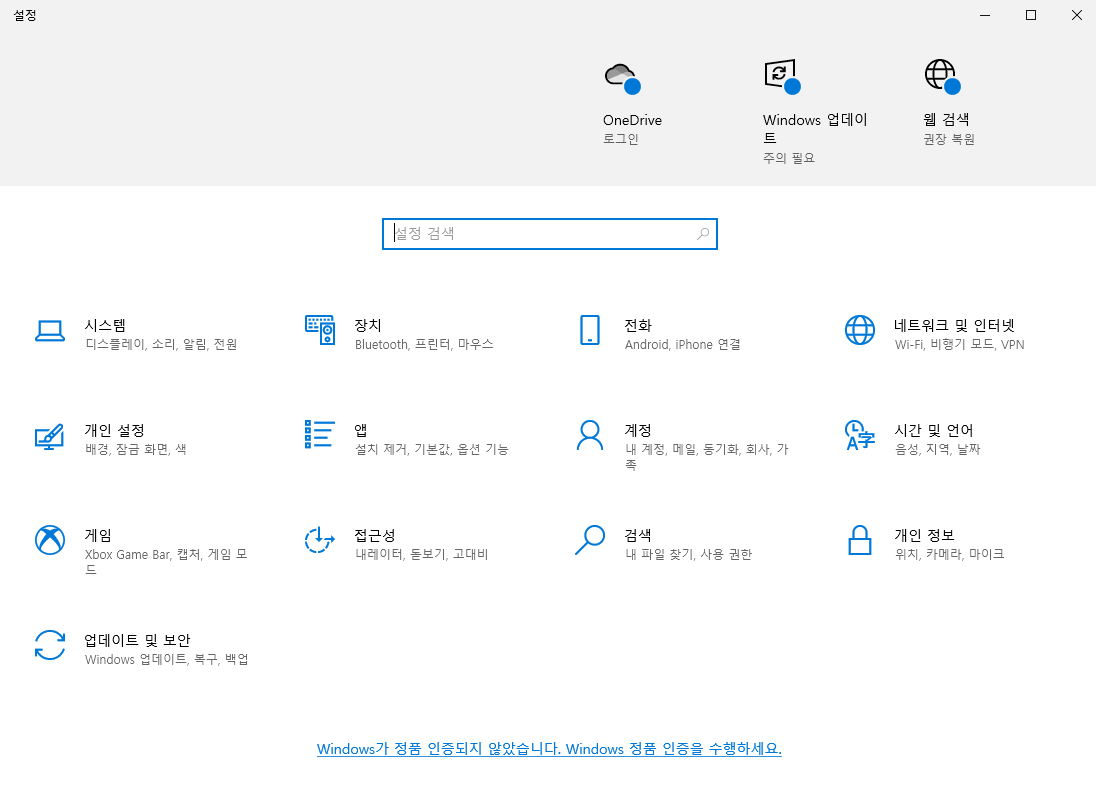Click 'Windows 업데이트, 복구, 백업' description
This screenshot has height=801, width=1096.
[166, 659]
